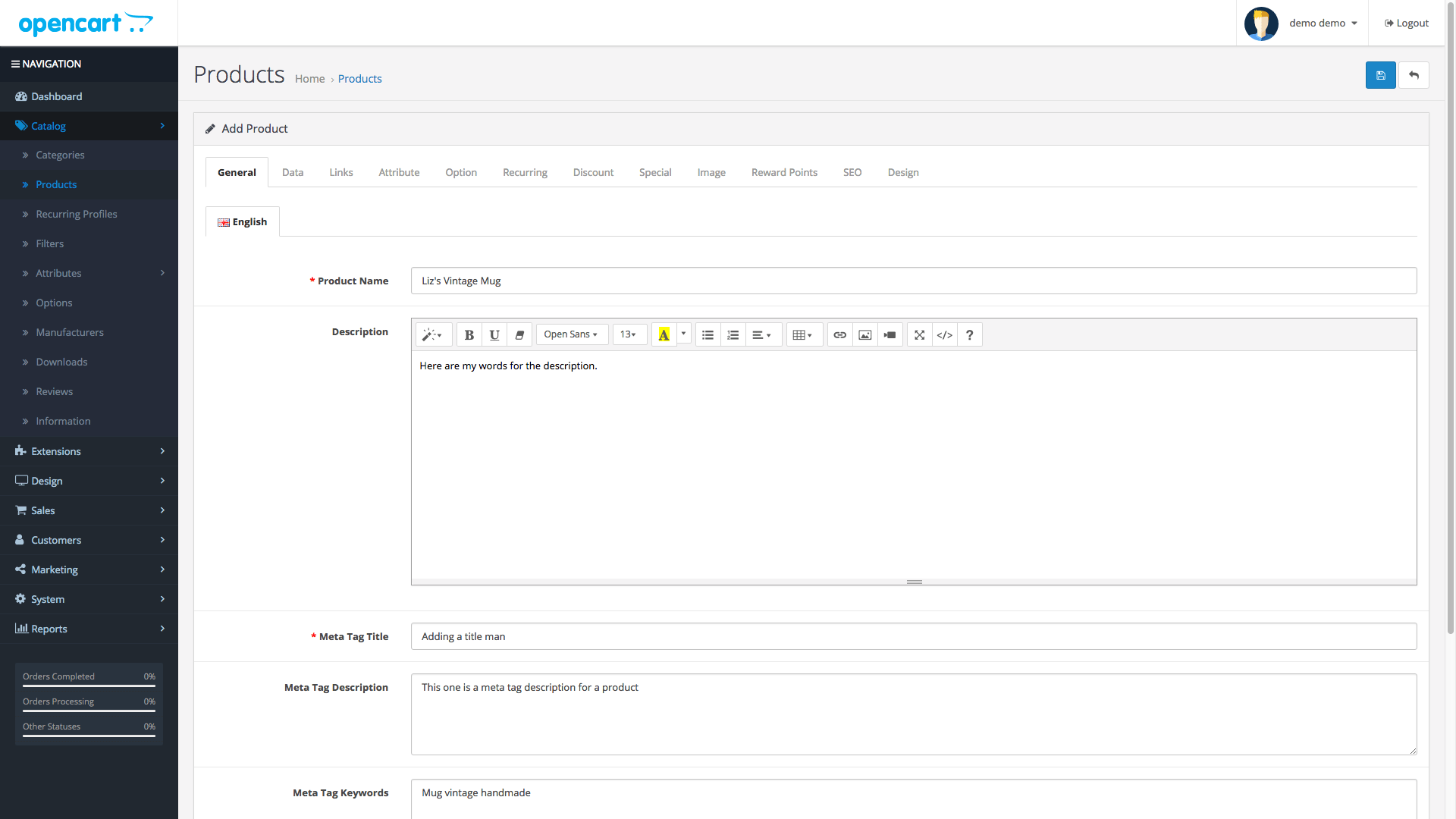Click the Logout link
Screen dimensions: 1456x819
[x=1407, y=24]
